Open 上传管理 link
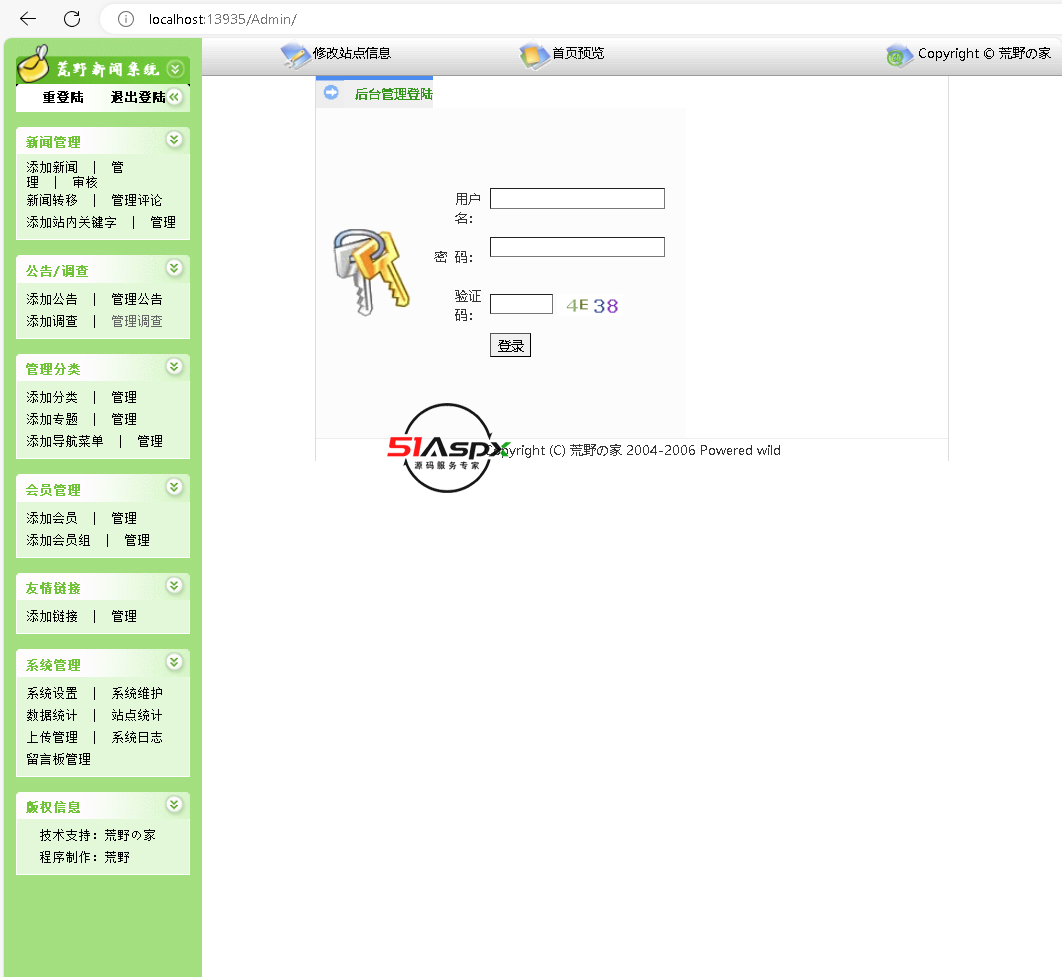 click(52, 737)
